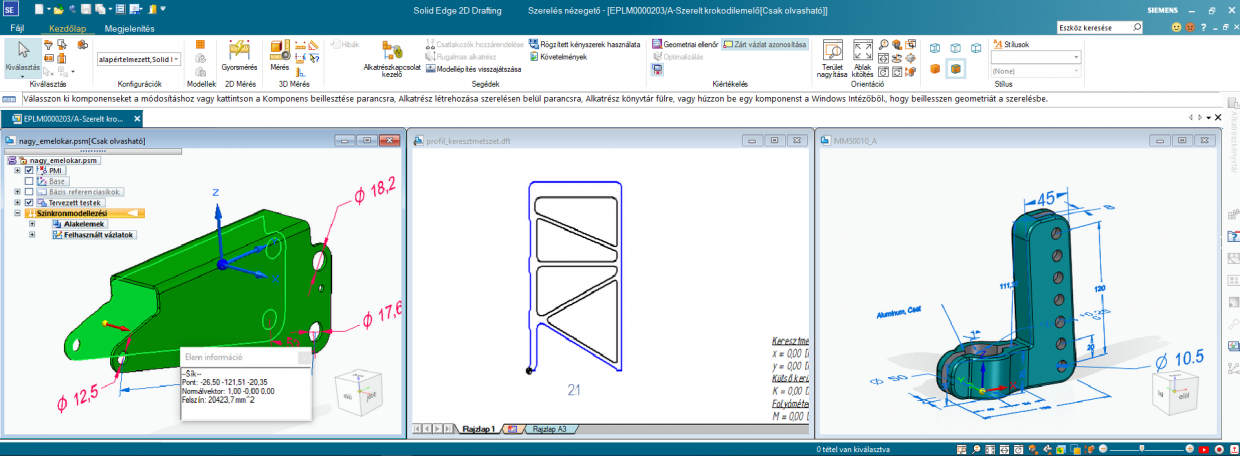The width and height of the screenshot is (1240, 456).
Task: Uncheck the Tervezett testek checkbox
Action: tap(29, 203)
